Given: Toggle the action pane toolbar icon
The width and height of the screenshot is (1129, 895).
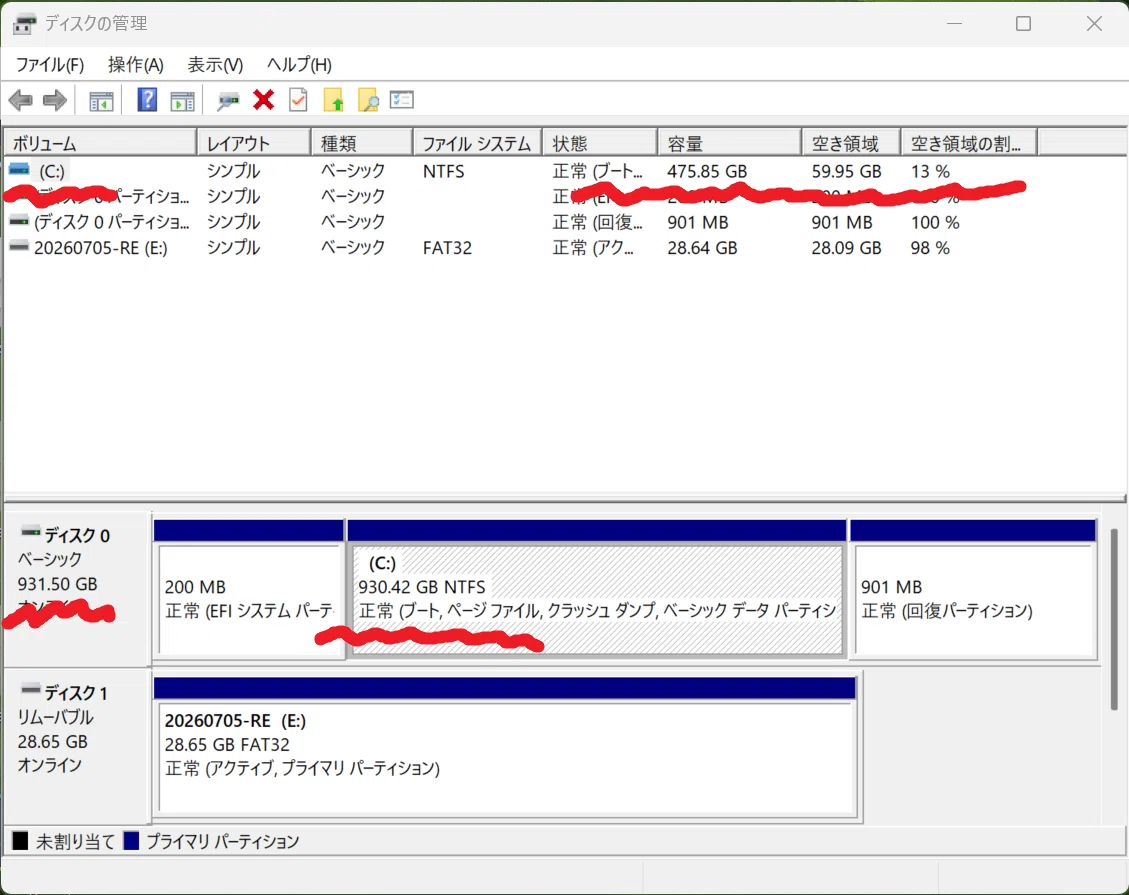Looking at the screenshot, I should click(182, 101).
